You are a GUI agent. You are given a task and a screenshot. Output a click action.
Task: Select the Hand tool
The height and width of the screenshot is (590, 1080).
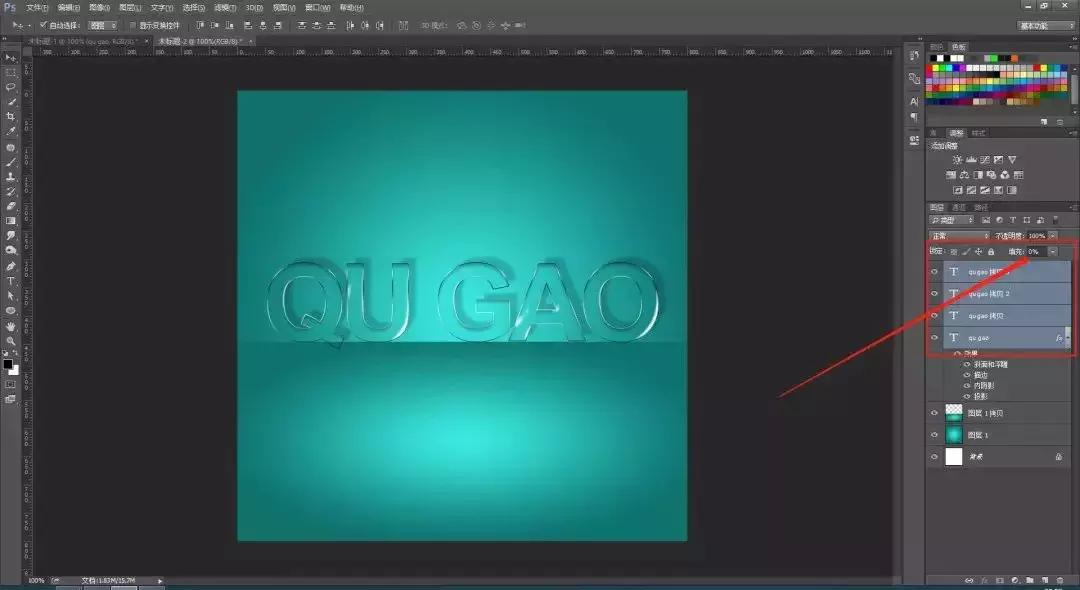10,326
